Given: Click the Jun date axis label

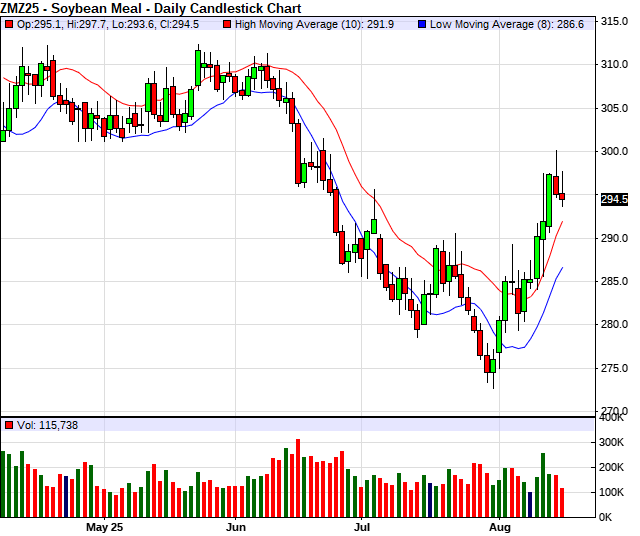Looking at the screenshot, I should pos(236,526).
